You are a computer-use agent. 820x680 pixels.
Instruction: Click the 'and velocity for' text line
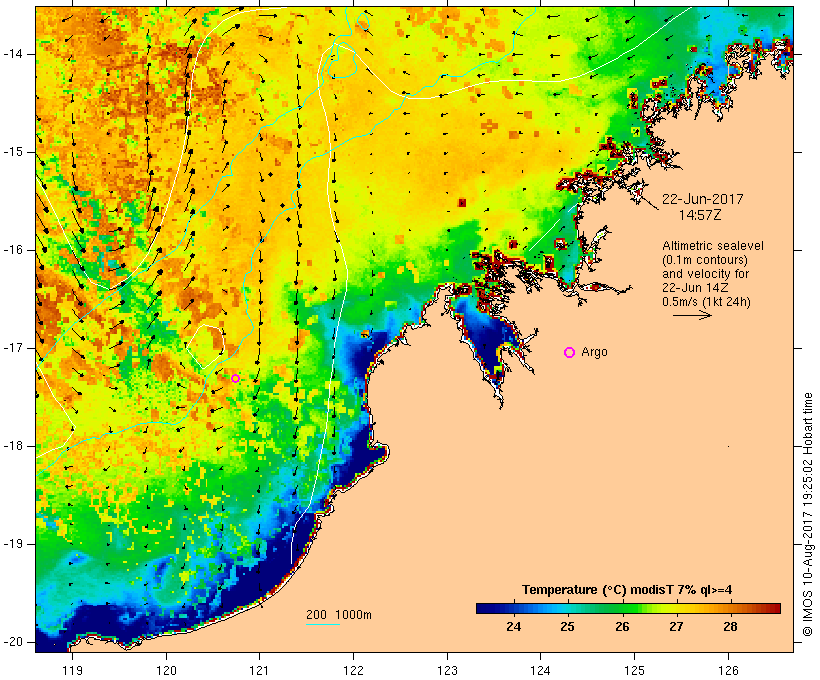click(705, 274)
